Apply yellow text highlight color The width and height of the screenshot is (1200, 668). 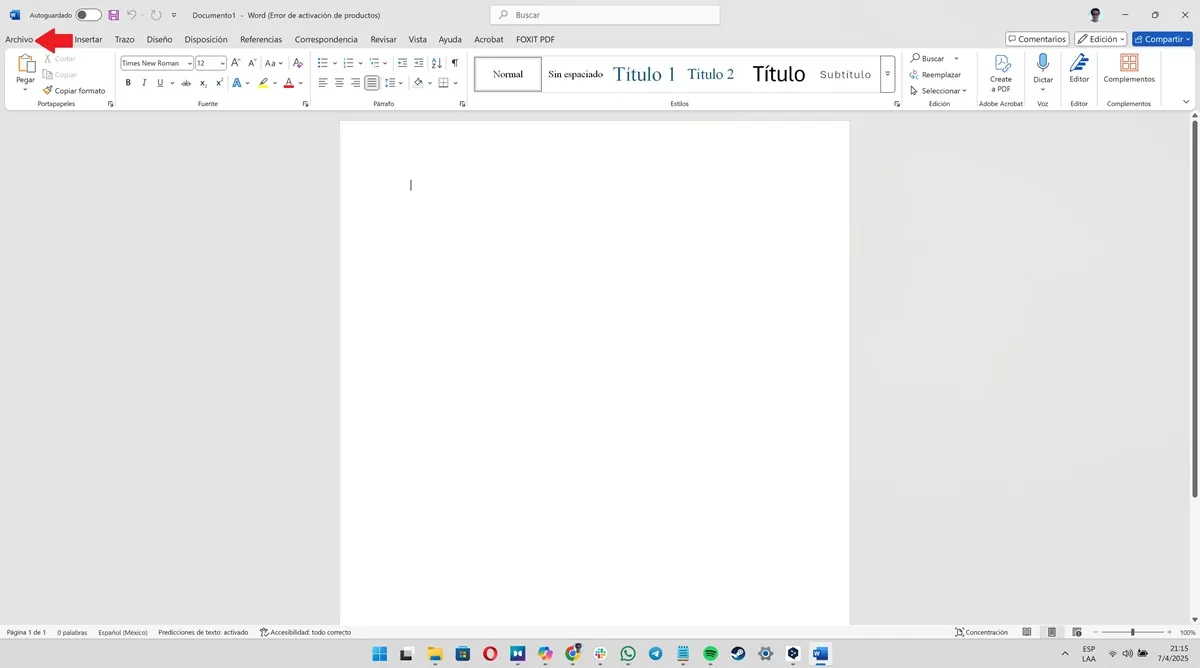(263, 83)
